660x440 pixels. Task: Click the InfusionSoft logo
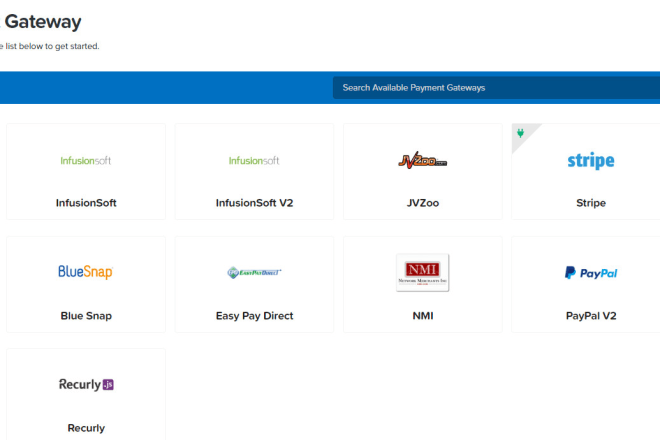pyautogui.click(x=86, y=160)
